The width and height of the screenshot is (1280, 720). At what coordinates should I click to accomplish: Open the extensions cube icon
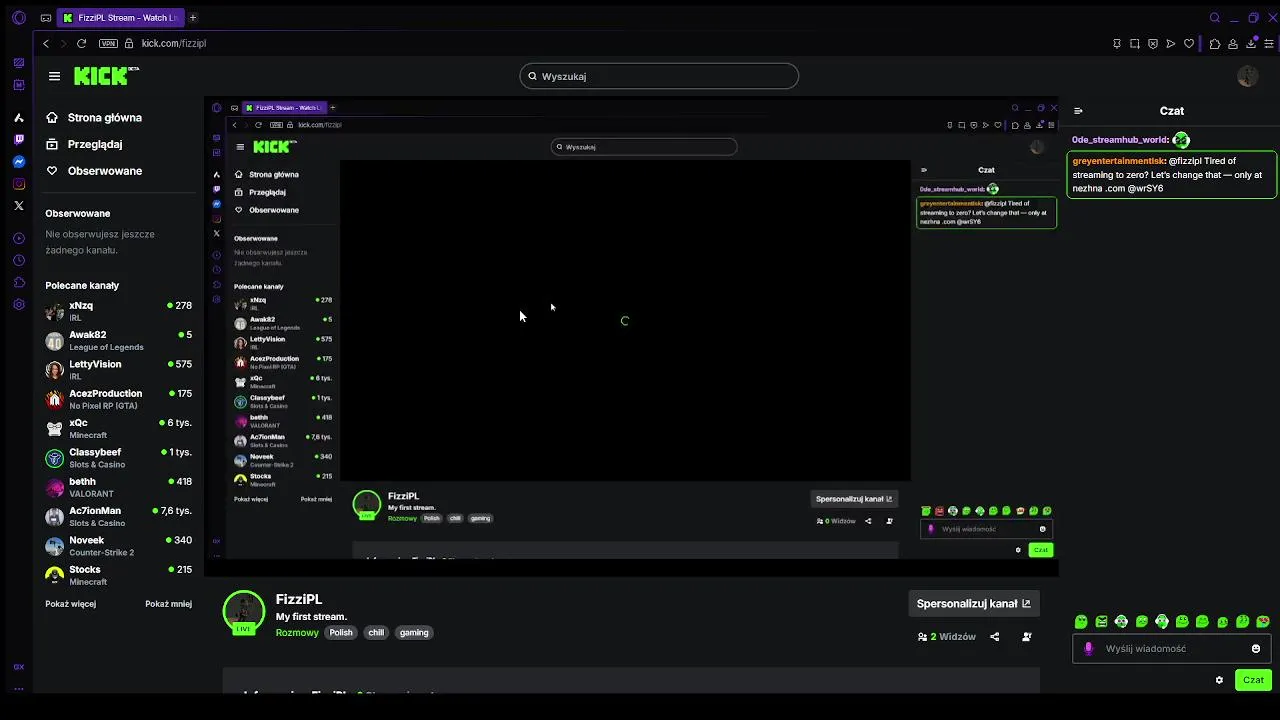(1215, 43)
